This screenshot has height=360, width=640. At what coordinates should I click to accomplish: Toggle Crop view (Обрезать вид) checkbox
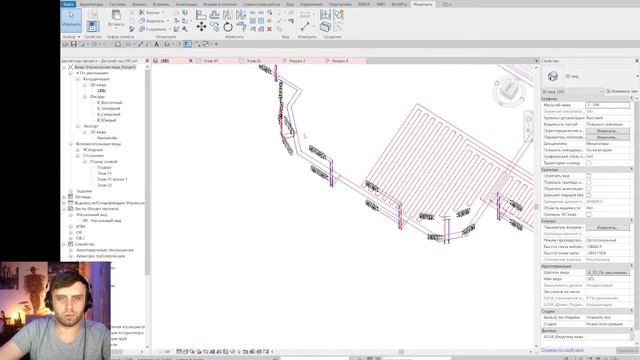coord(589,176)
